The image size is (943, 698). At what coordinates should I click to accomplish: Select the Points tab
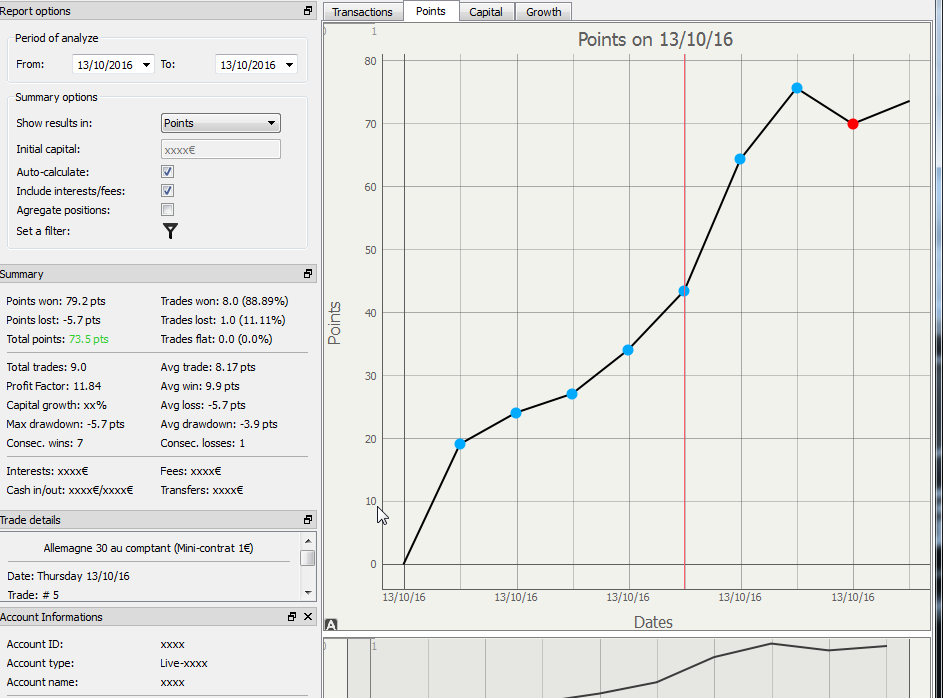(431, 11)
